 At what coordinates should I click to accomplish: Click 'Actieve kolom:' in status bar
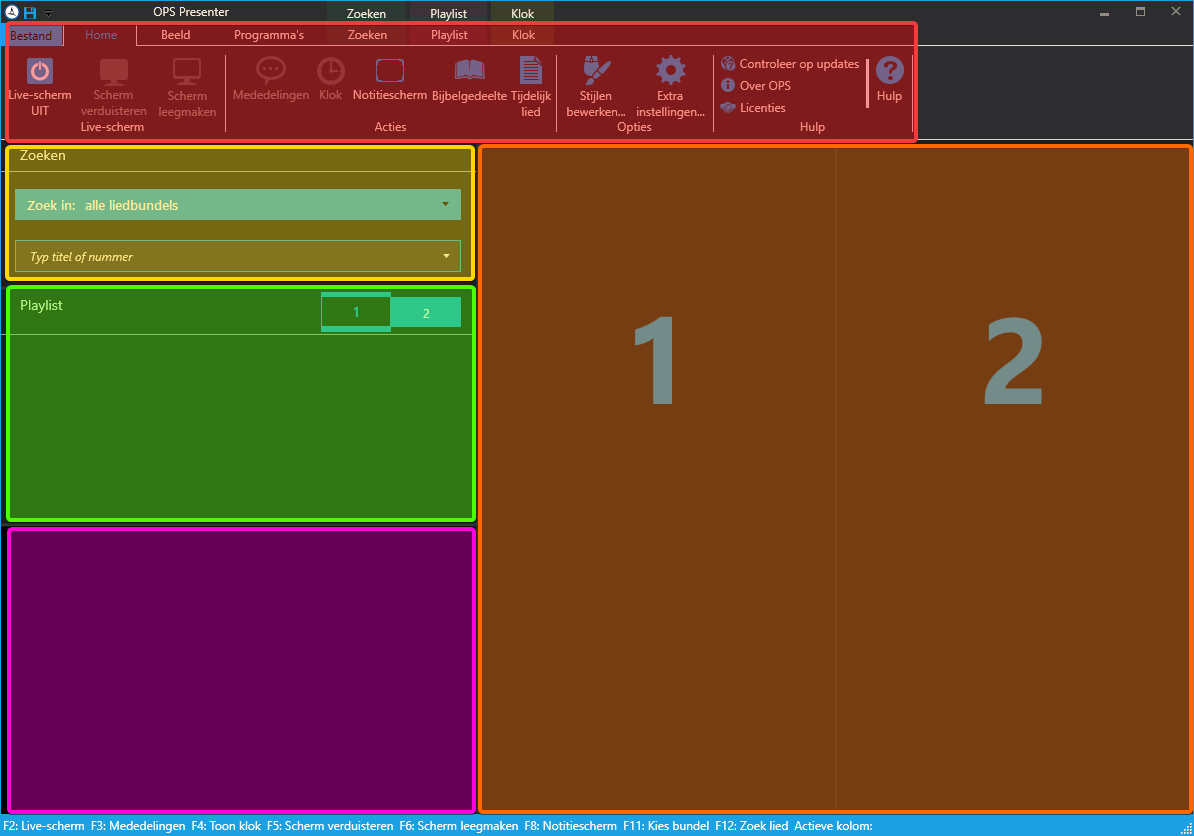[x=833, y=826]
